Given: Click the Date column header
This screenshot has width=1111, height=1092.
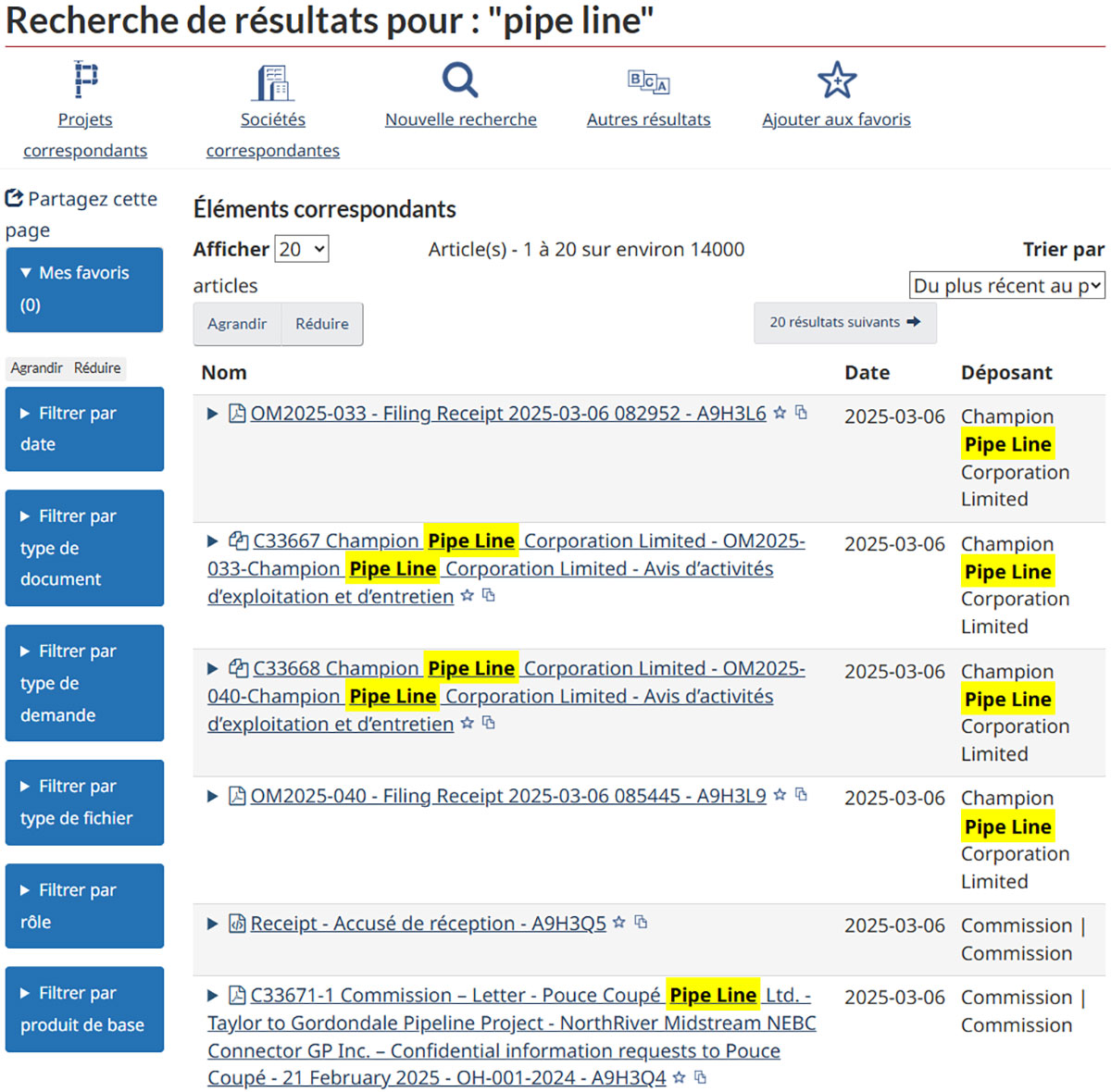Looking at the screenshot, I should click(868, 372).
